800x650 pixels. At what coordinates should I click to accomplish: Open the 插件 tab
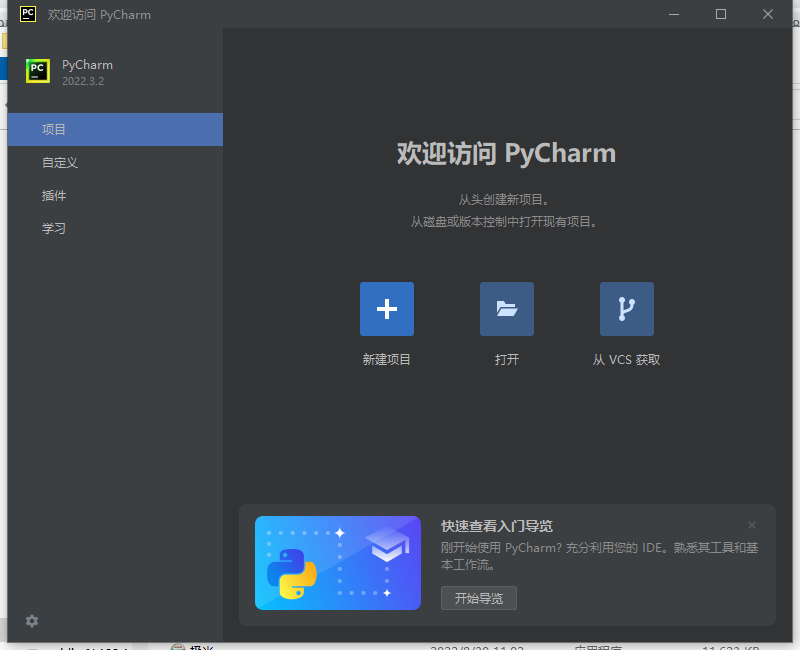[x=115, y=195]
